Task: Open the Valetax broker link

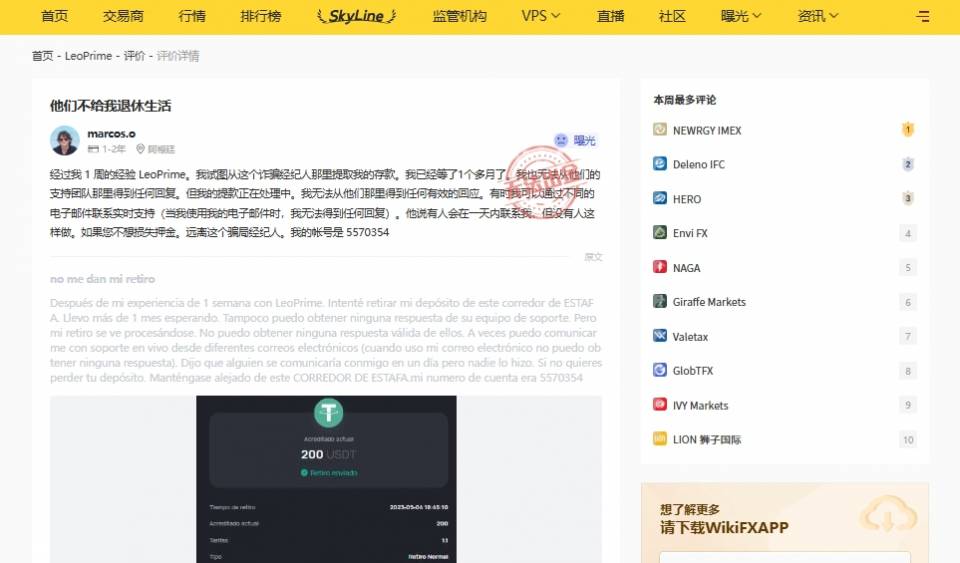Action: [x=690, y=337]
